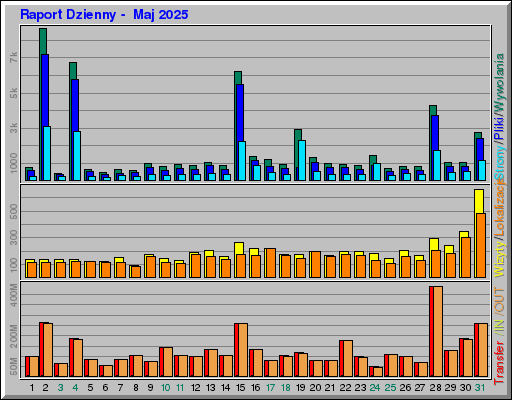
Task: Click day label 23 on the bottom axis
Action: 360,388
